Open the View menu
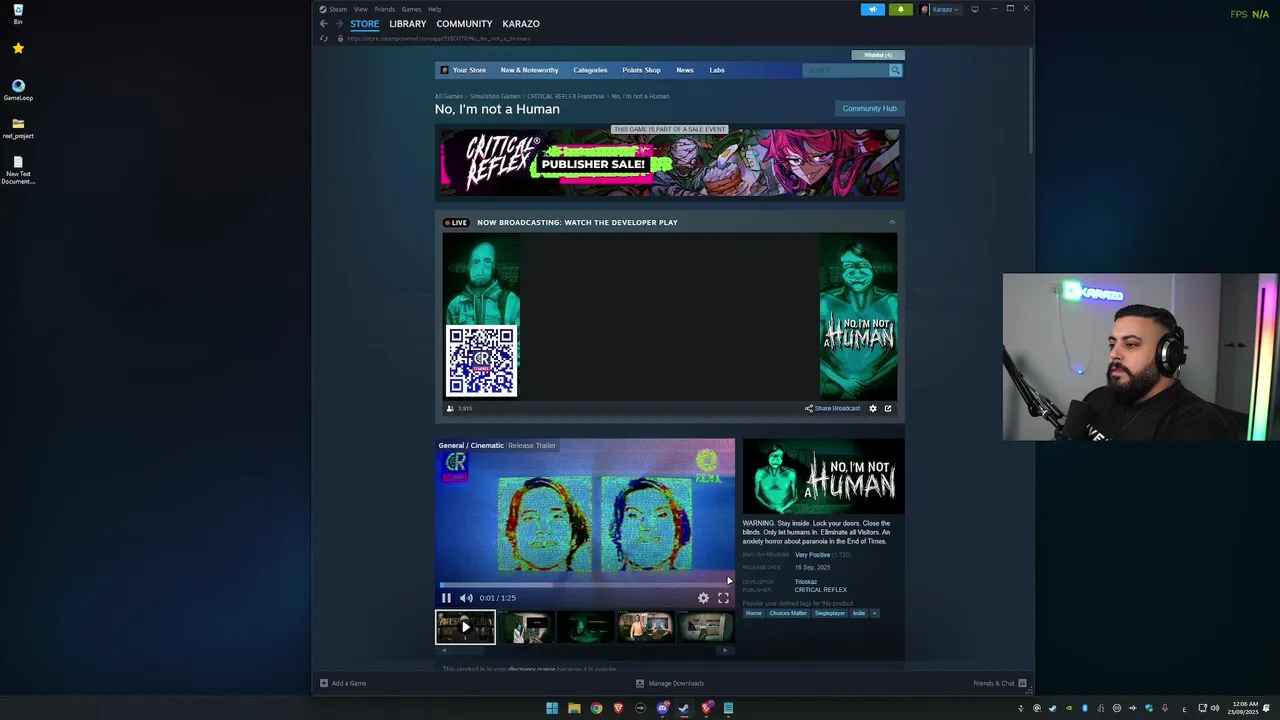 point(360,9)
